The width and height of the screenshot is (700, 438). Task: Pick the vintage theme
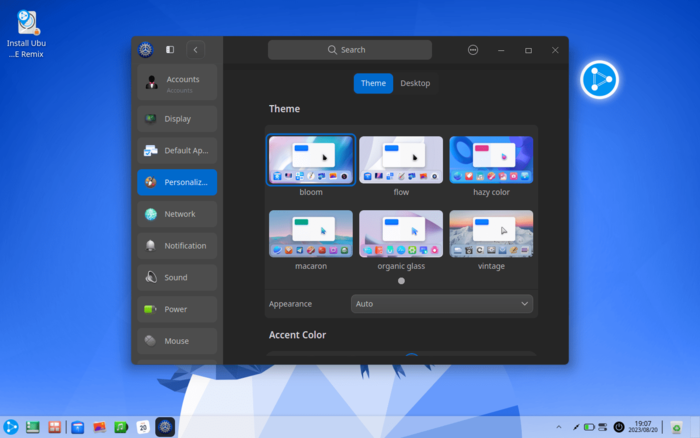(491, 234)
